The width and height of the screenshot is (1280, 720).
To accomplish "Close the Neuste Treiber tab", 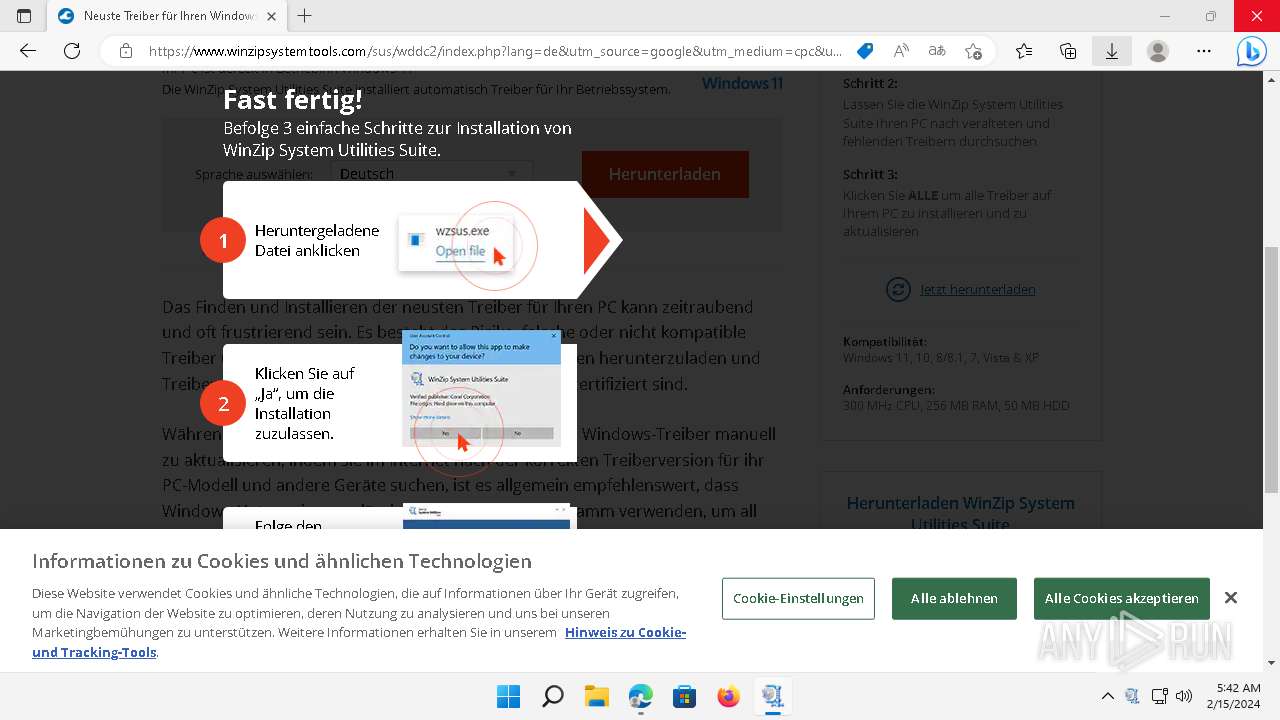I will [x=271, y=16].
